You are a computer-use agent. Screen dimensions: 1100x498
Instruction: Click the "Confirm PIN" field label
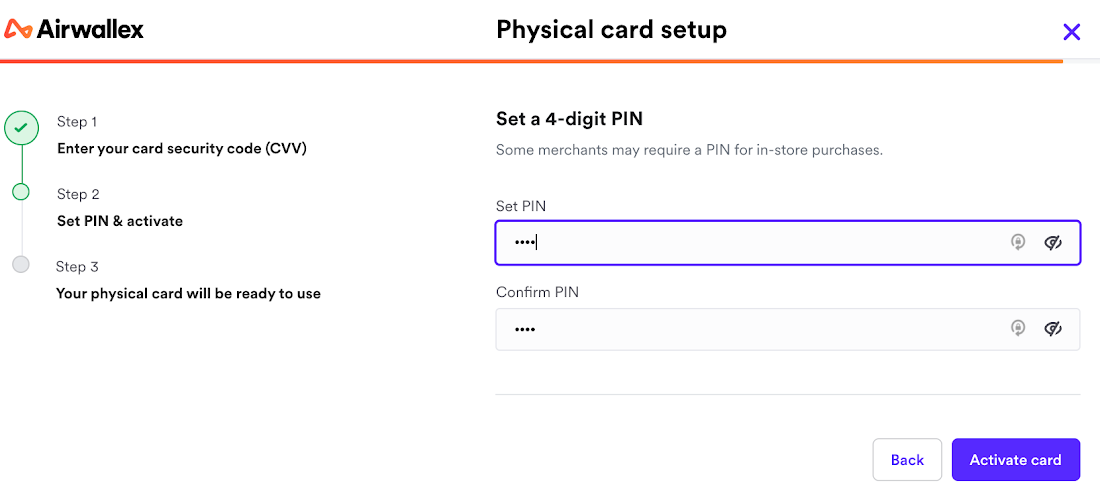[x=537, y=292]
